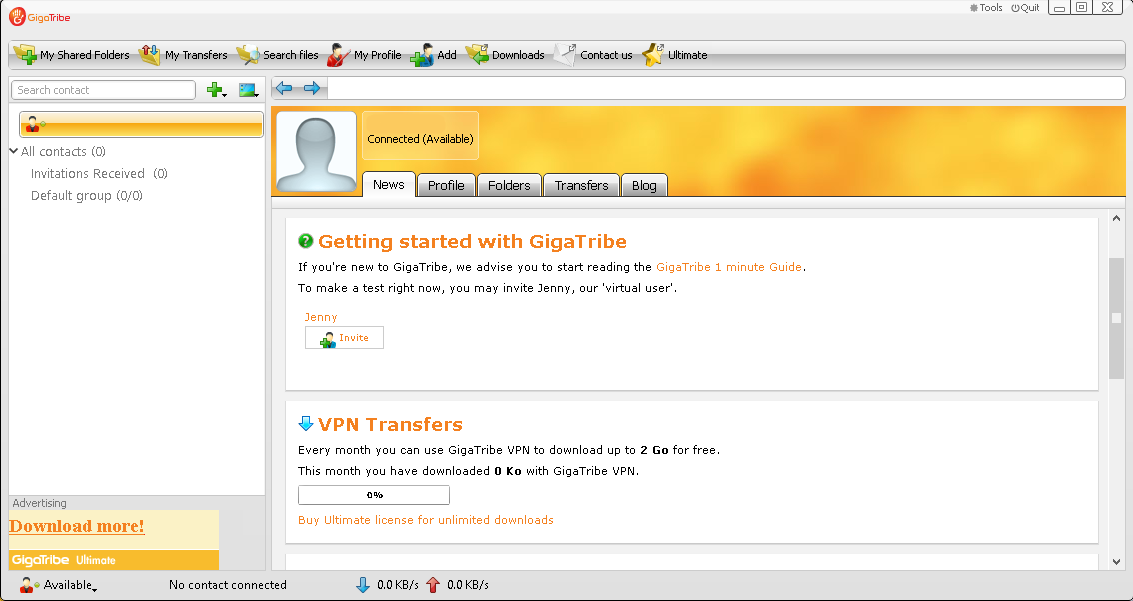Open My Profile from the toolbar
This screenshot has height=601, width=1133.
[364, 55]
